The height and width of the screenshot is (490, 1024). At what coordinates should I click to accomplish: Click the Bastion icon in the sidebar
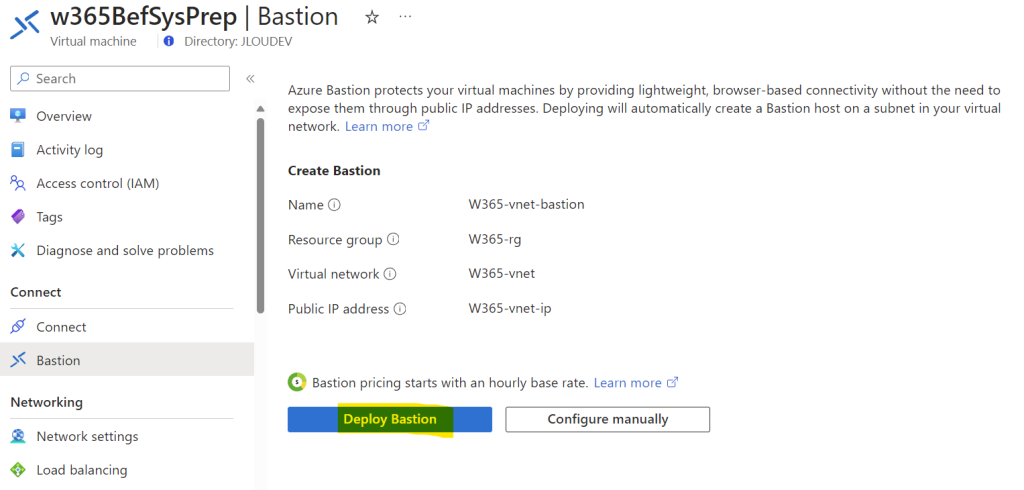point(18,360)
